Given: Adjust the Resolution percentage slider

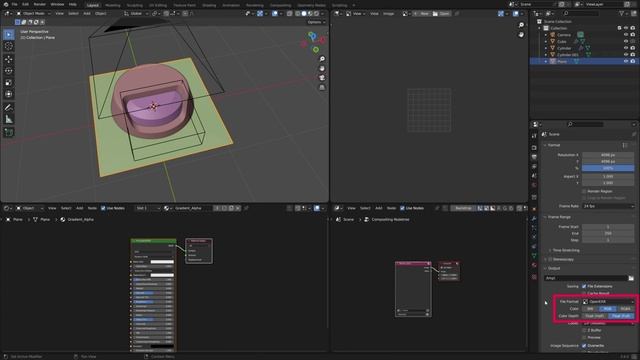Looking at the screenshot, I should (608, 168).
